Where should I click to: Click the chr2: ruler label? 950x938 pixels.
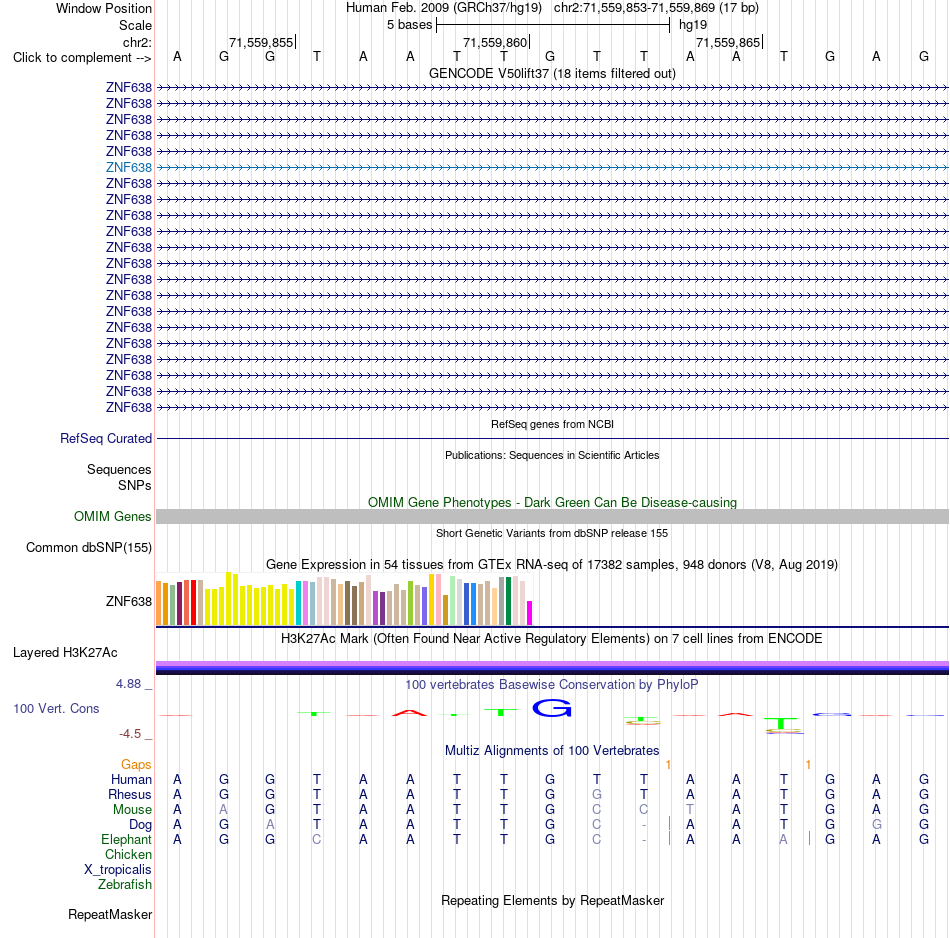pos(137,42)
